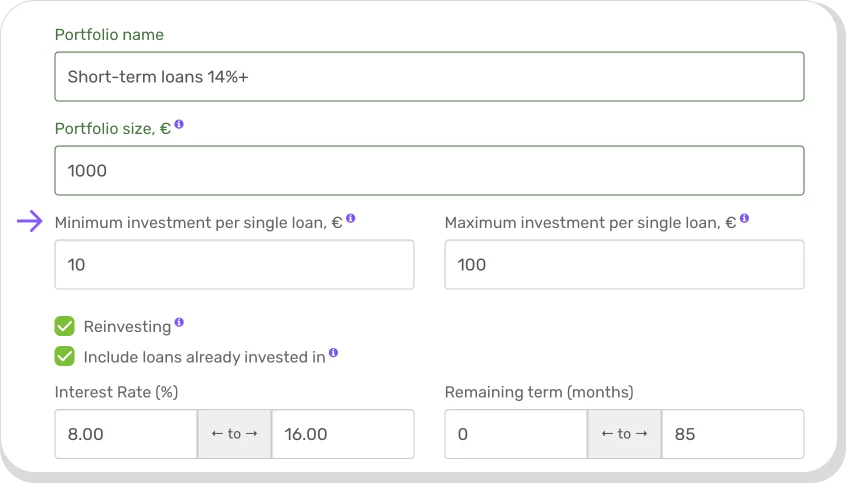
Task: Open info tooltip for Maximum investment per loan
Action: [744, 219]
